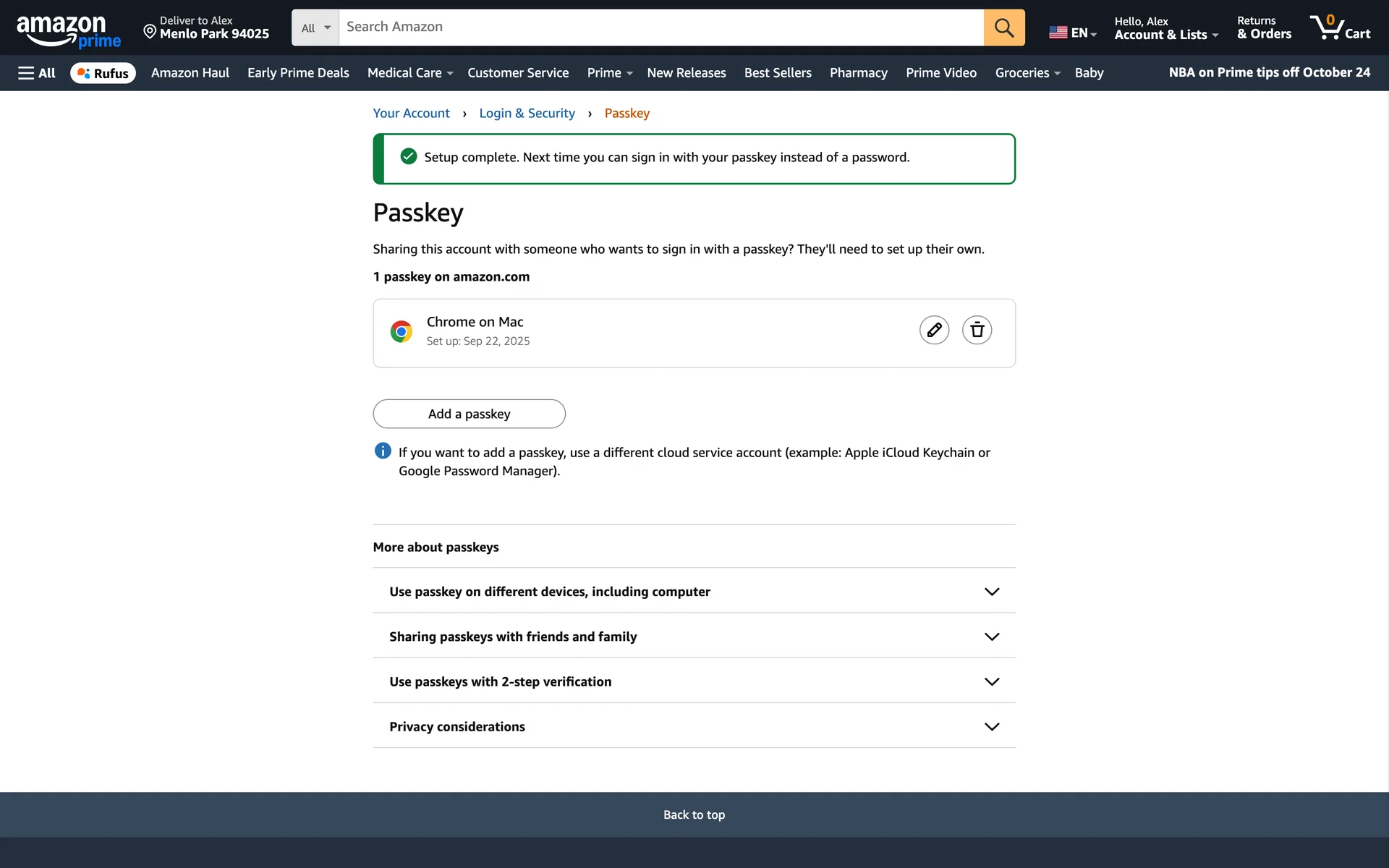The height and width of the screenshot is (868, 1389).
Task: Open the US flag EN language selector
Action: click(x=1072, y=33)
